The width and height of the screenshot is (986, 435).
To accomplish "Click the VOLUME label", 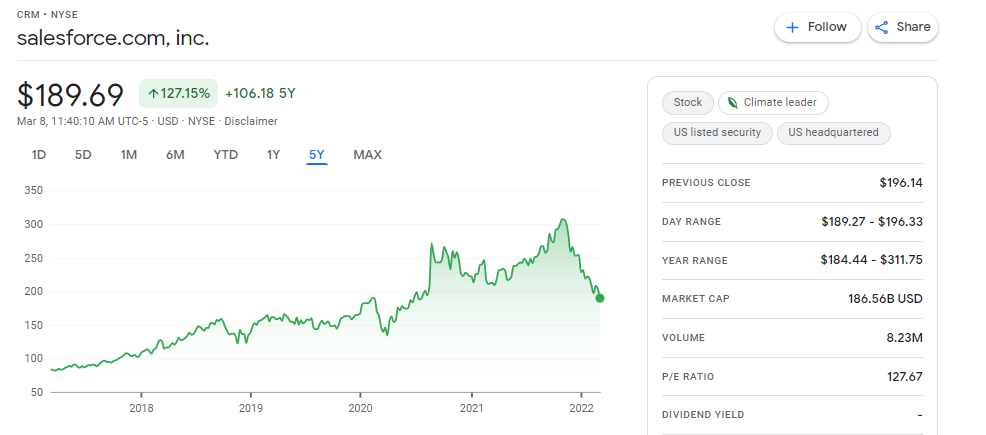I will (684, 338).
